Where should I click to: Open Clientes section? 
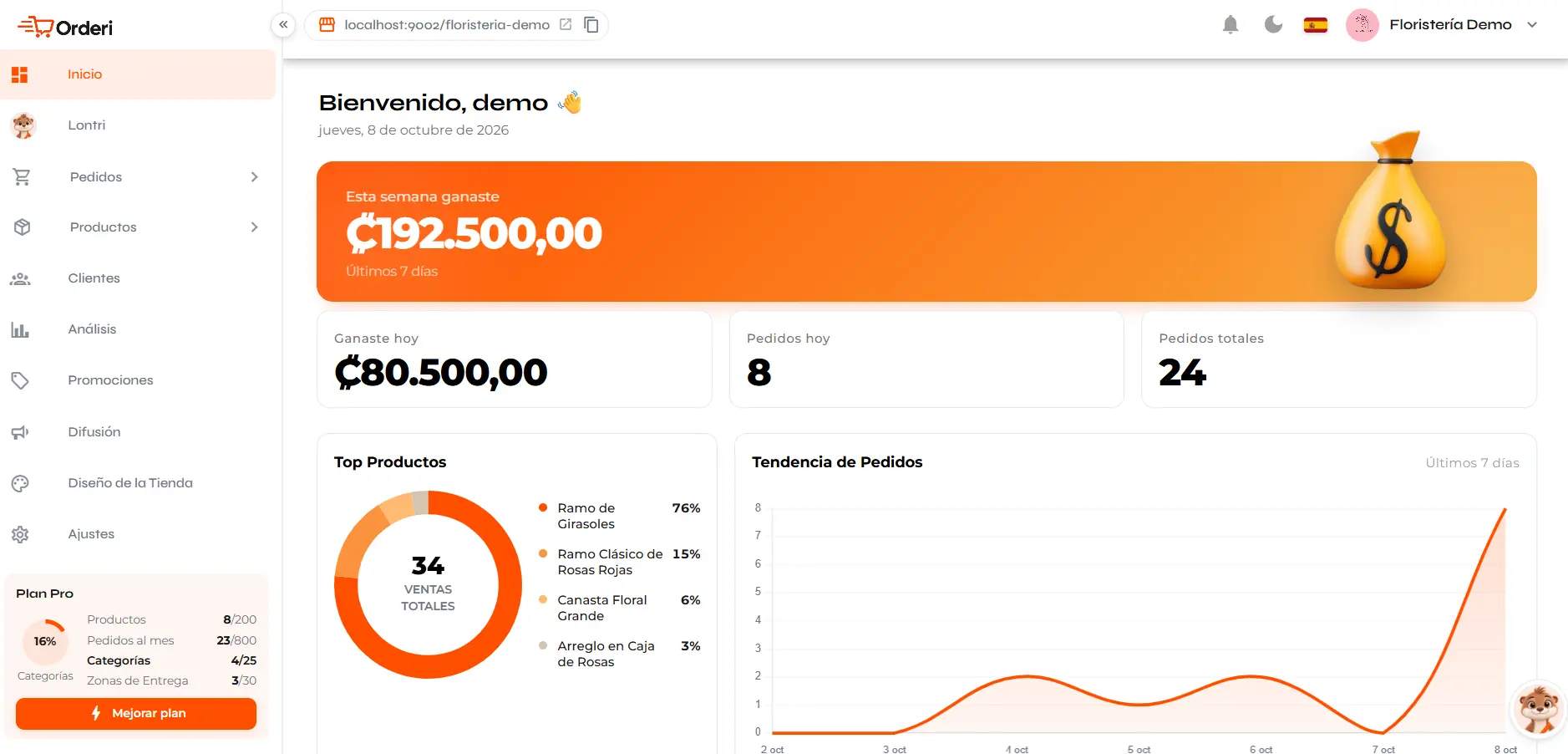tap(138, 278)
